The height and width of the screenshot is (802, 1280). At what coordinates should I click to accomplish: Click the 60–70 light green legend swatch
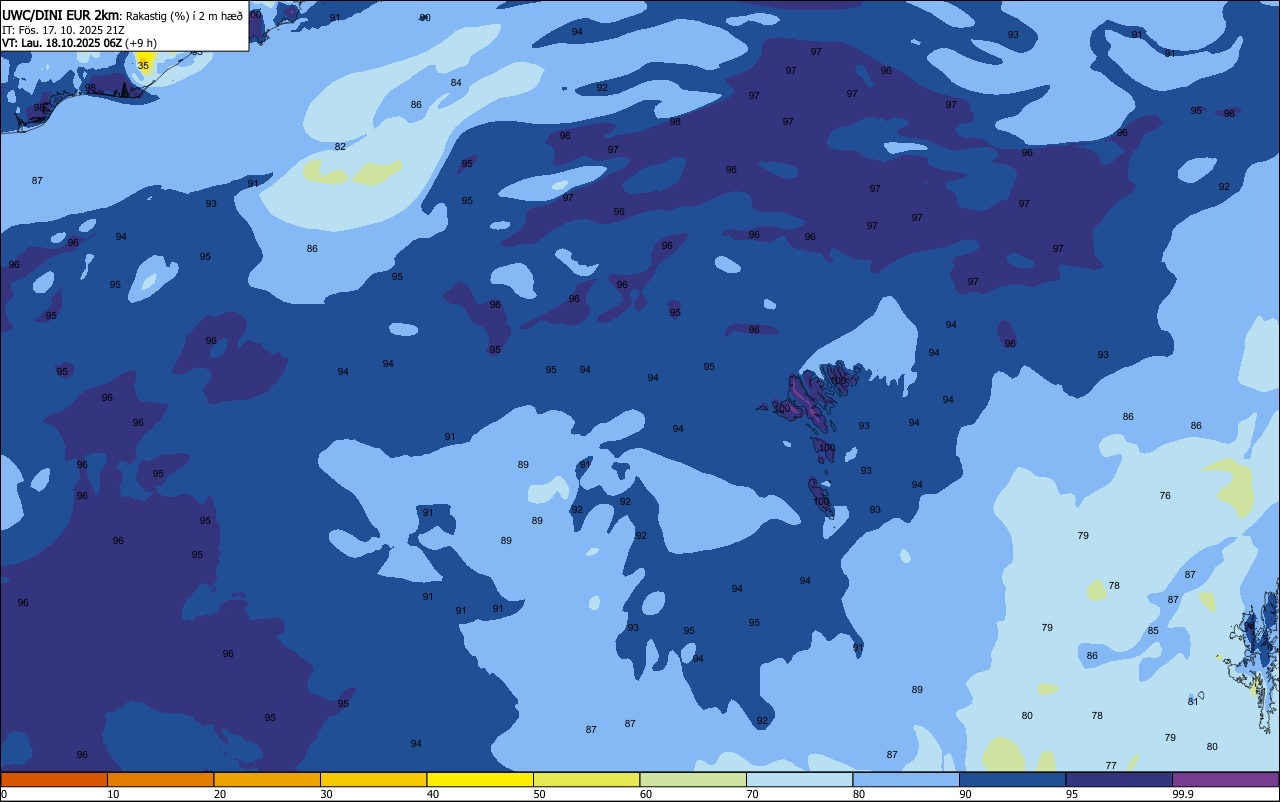693,779
